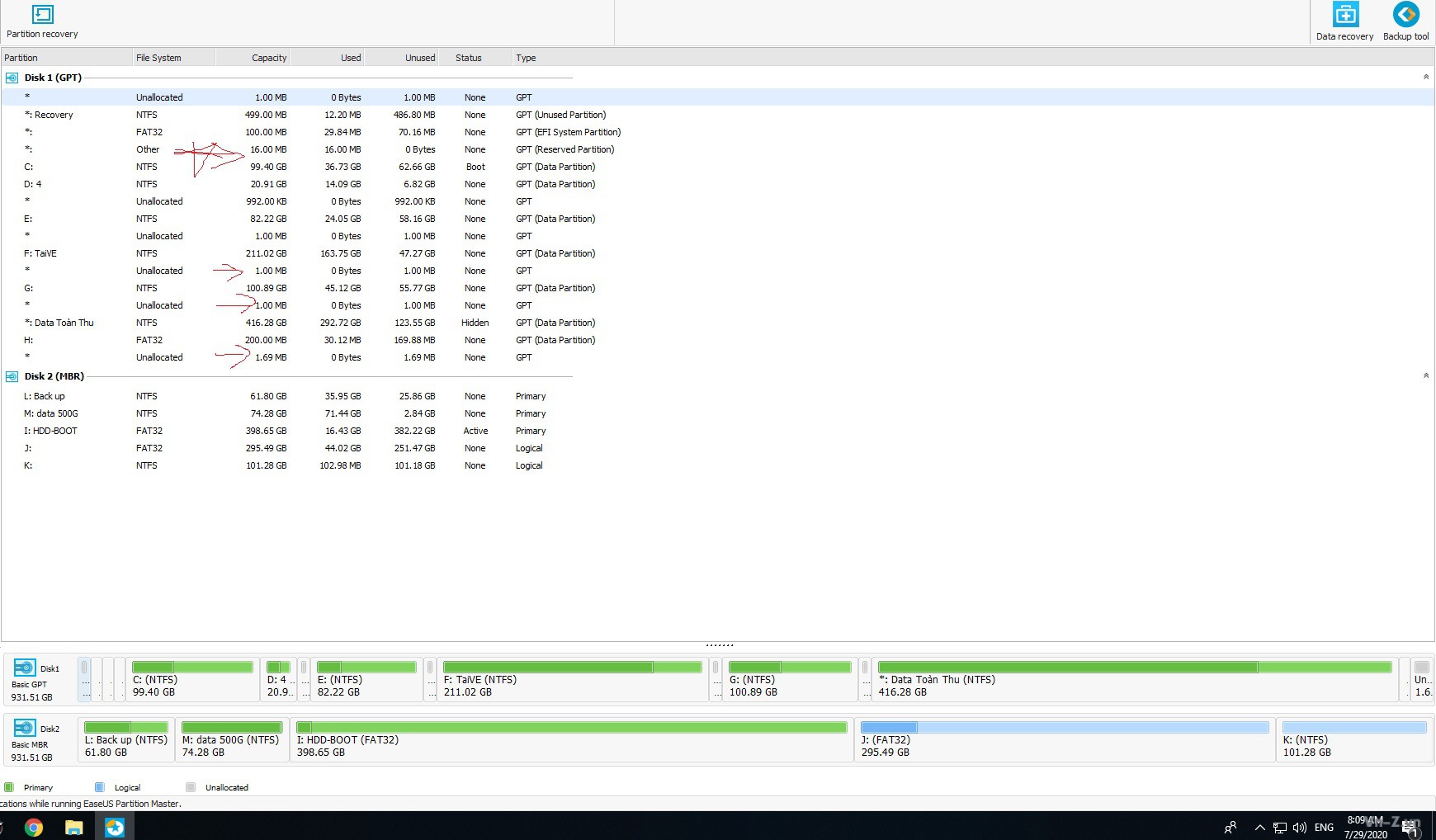This screenshot has height=840, width=1436.
Task: Select the C: NTFS partition row
Action: tap(289, 167)
